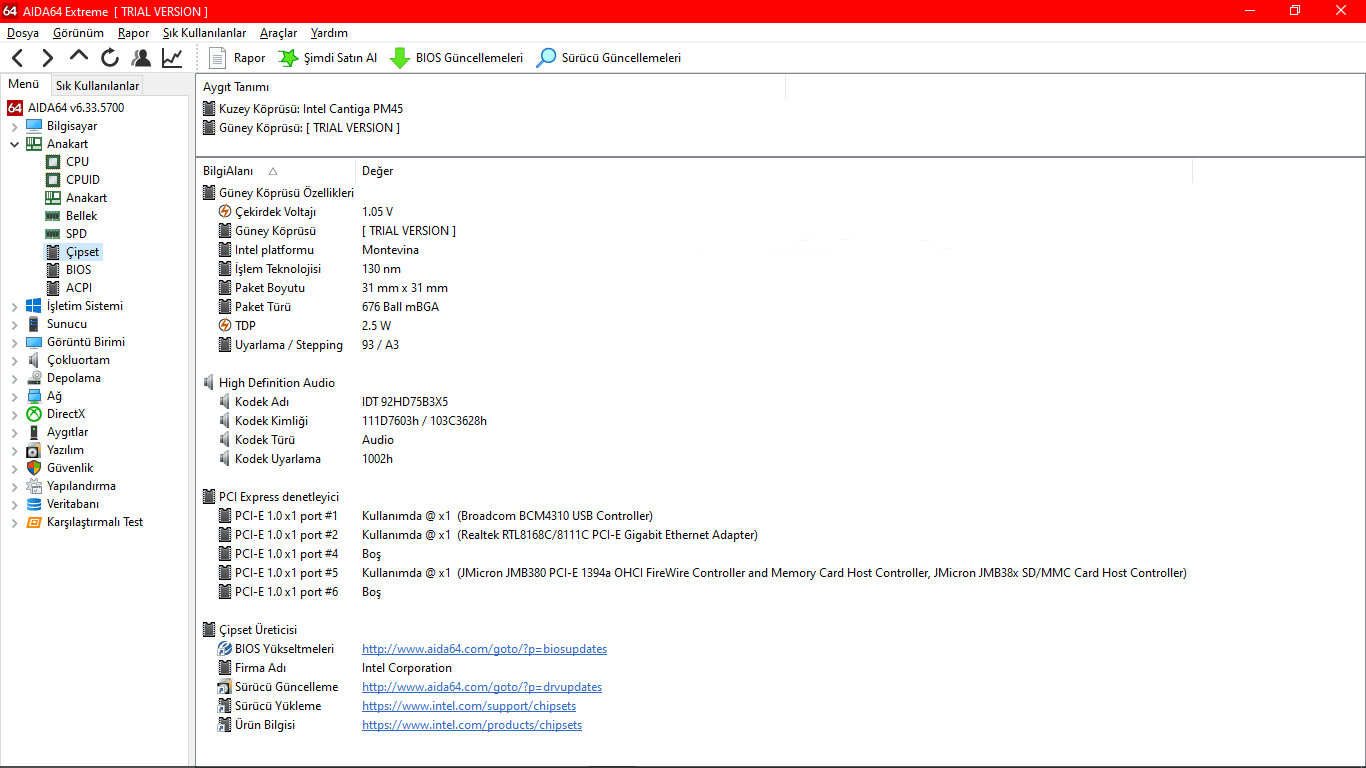Select the CPUID icon in tree
Screen dimensions: 1366x768
point(53,180)
